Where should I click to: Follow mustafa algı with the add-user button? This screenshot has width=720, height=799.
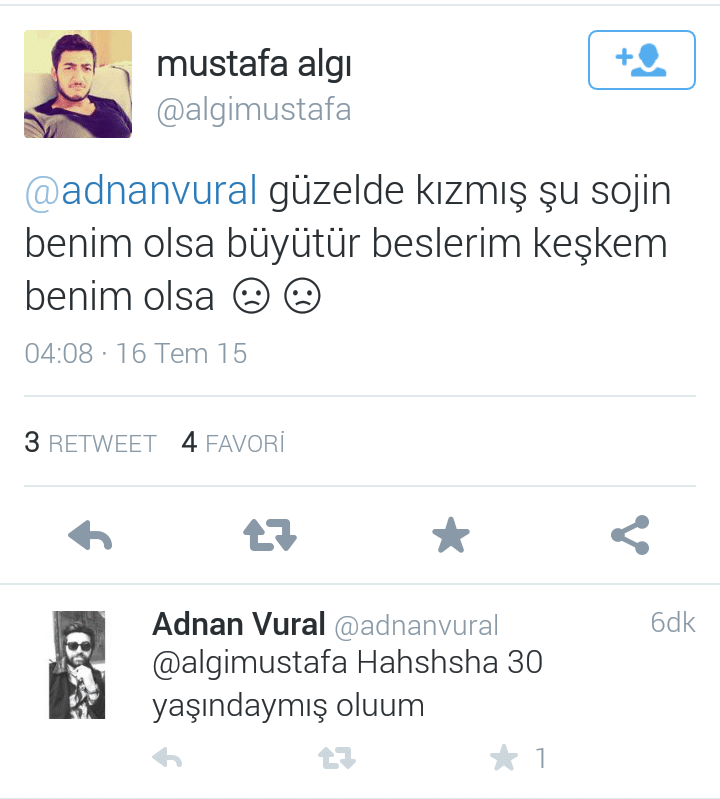click(x=642, y=60)
